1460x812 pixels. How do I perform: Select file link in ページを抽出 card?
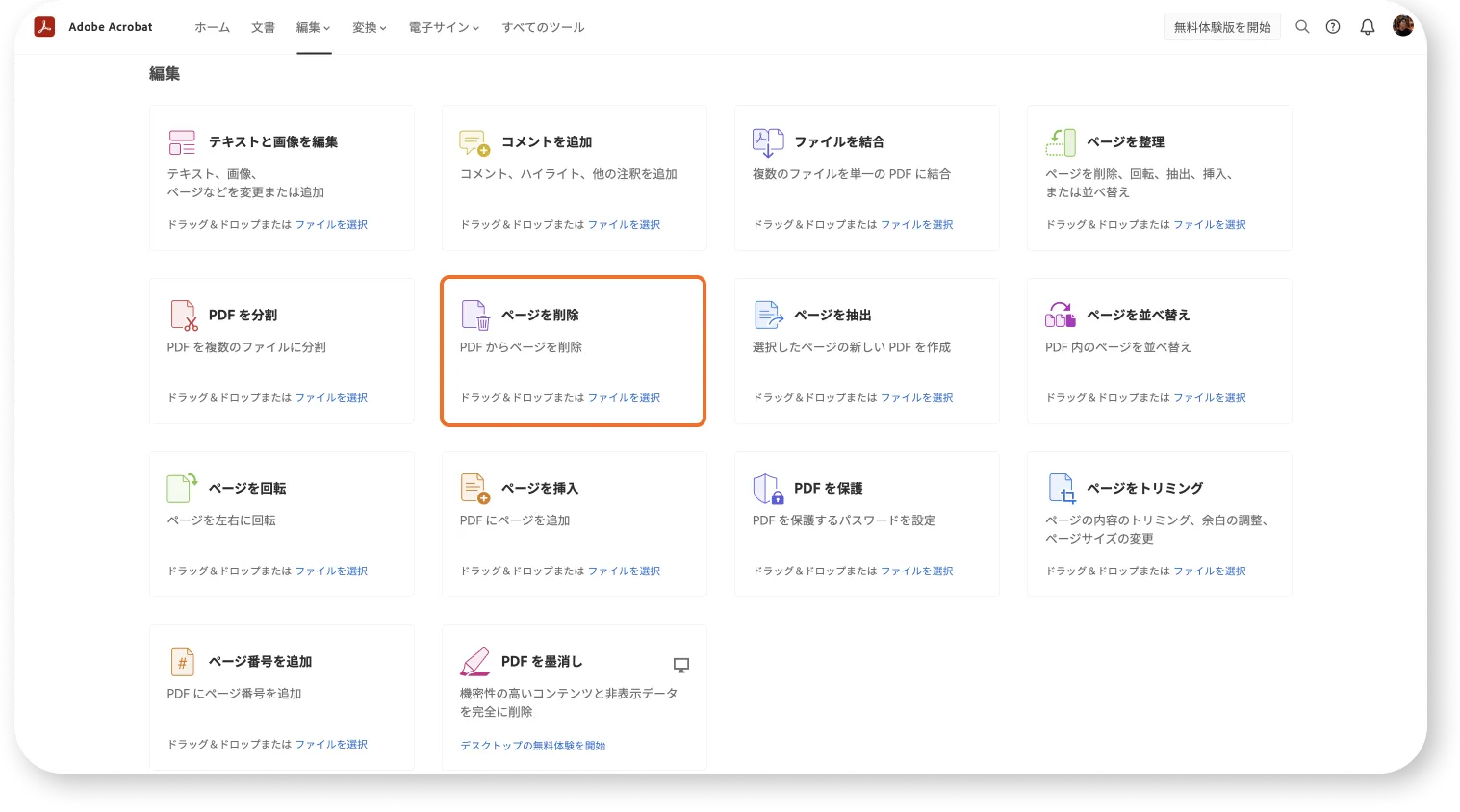pyautogui.click(x=916, y=397)
